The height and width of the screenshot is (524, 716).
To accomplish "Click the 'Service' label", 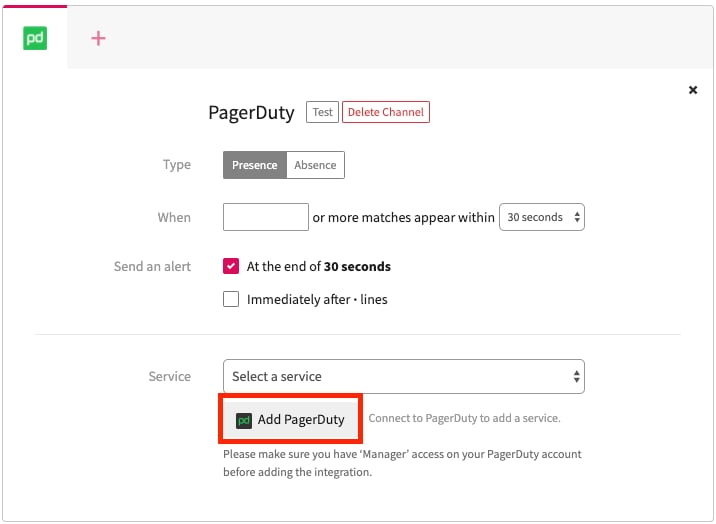I will pyautogui.click(x=169, y=376).
